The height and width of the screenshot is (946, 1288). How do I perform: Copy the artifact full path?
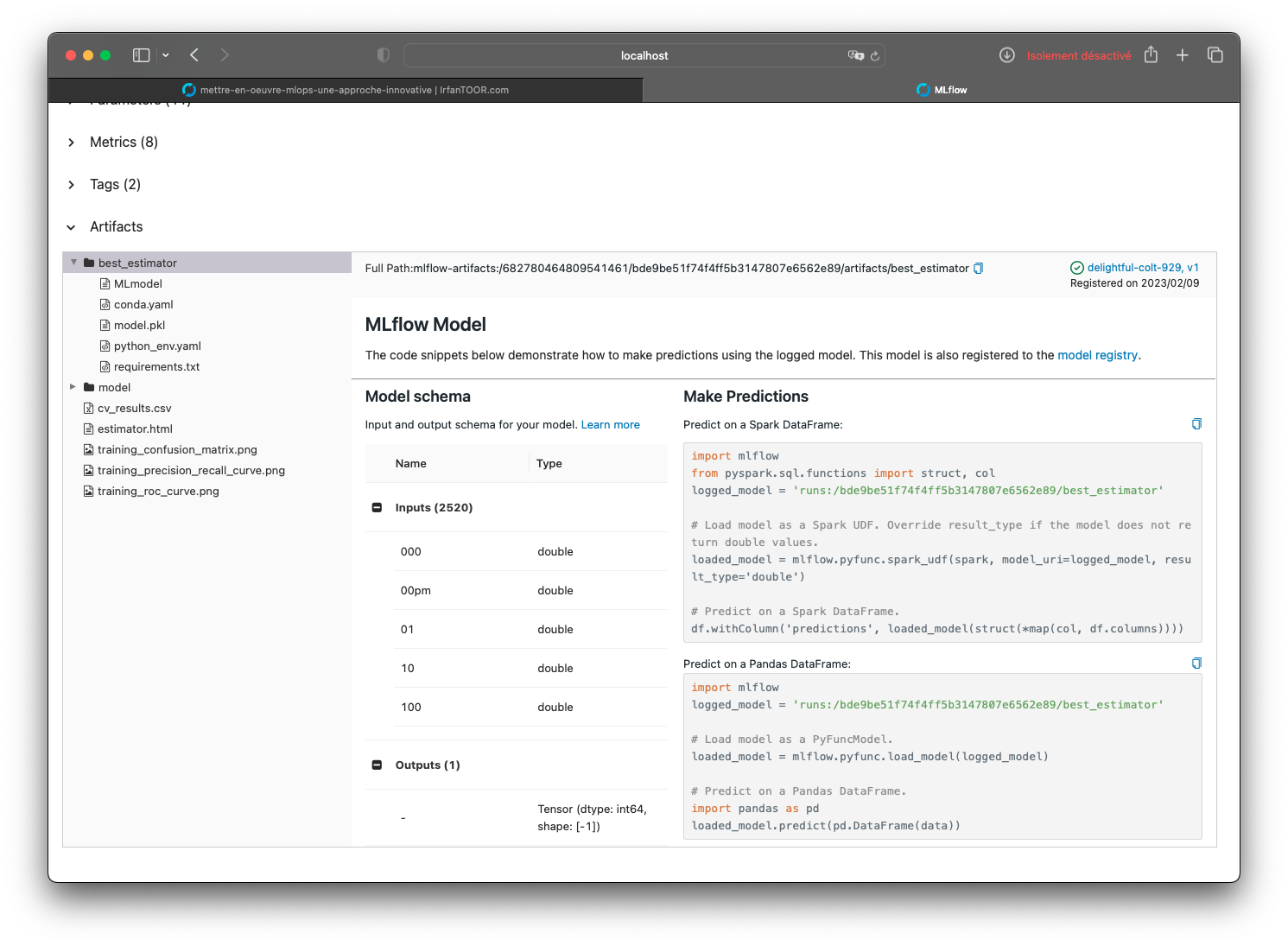tap(979, 269)
